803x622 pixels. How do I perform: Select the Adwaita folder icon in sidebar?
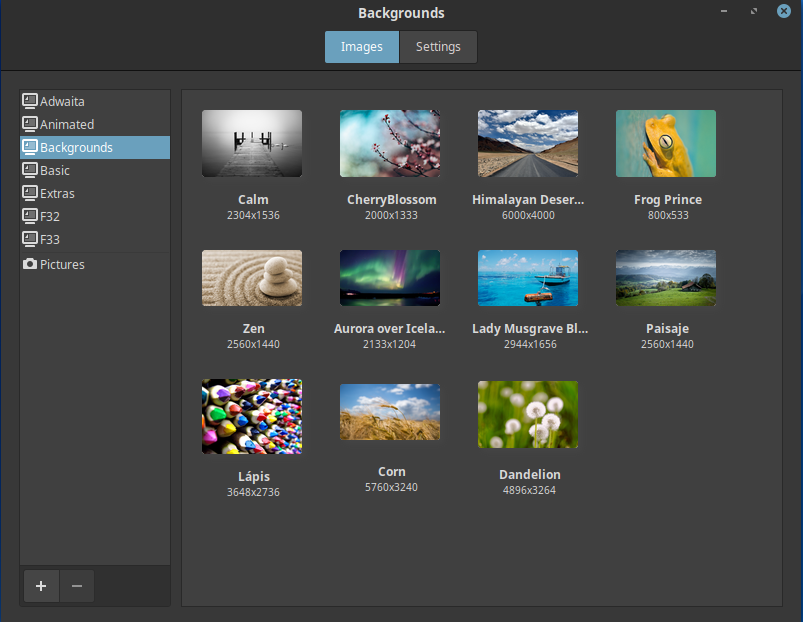[30, 101]
